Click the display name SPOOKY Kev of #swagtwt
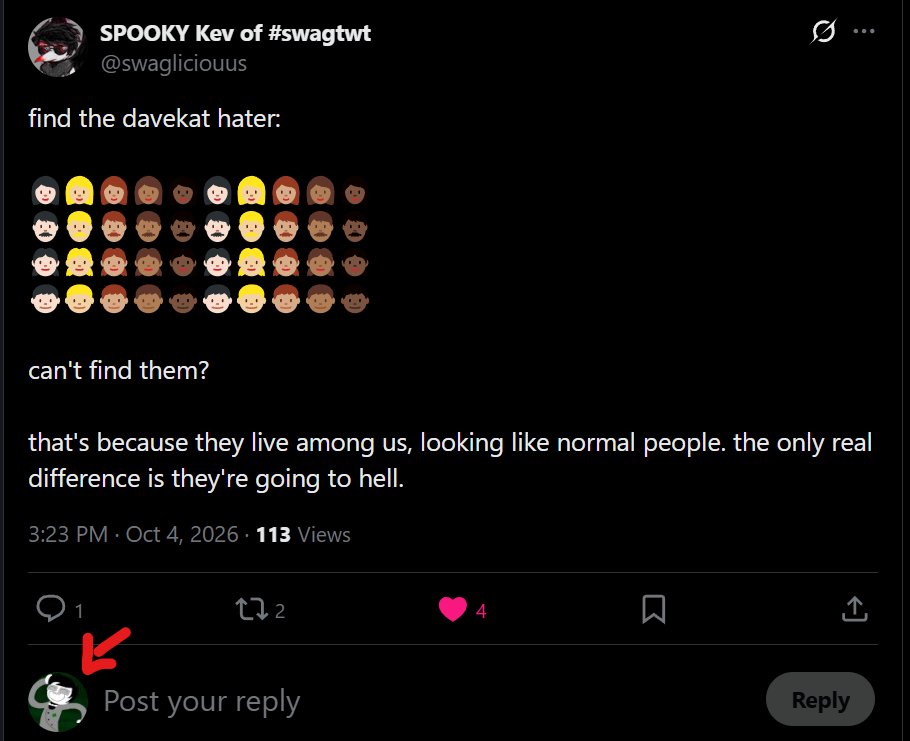Image resolution: width=910 pixels, height=741 pixels. [x=235, y=33]
